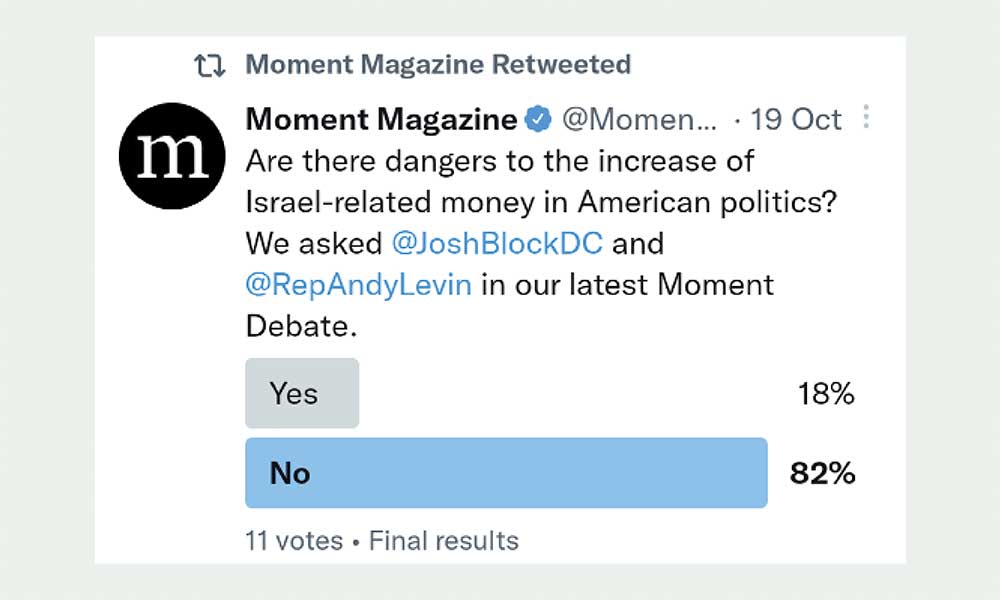Click the retweet arrows icon
This screenshot has height=600, width=1000.
(210, 65)
